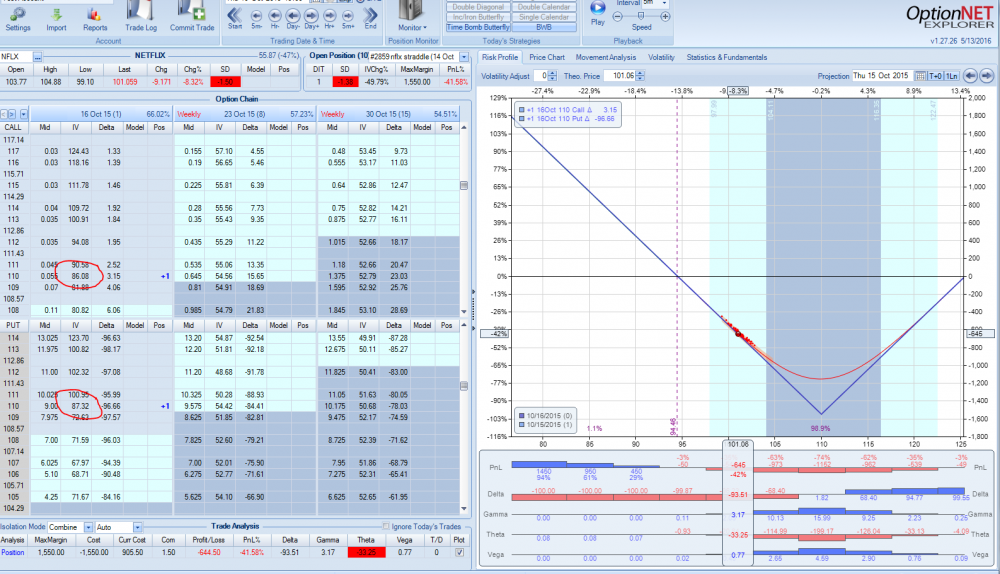
Task: Decrease playback speed with minus icon
Action: point(617,17)
